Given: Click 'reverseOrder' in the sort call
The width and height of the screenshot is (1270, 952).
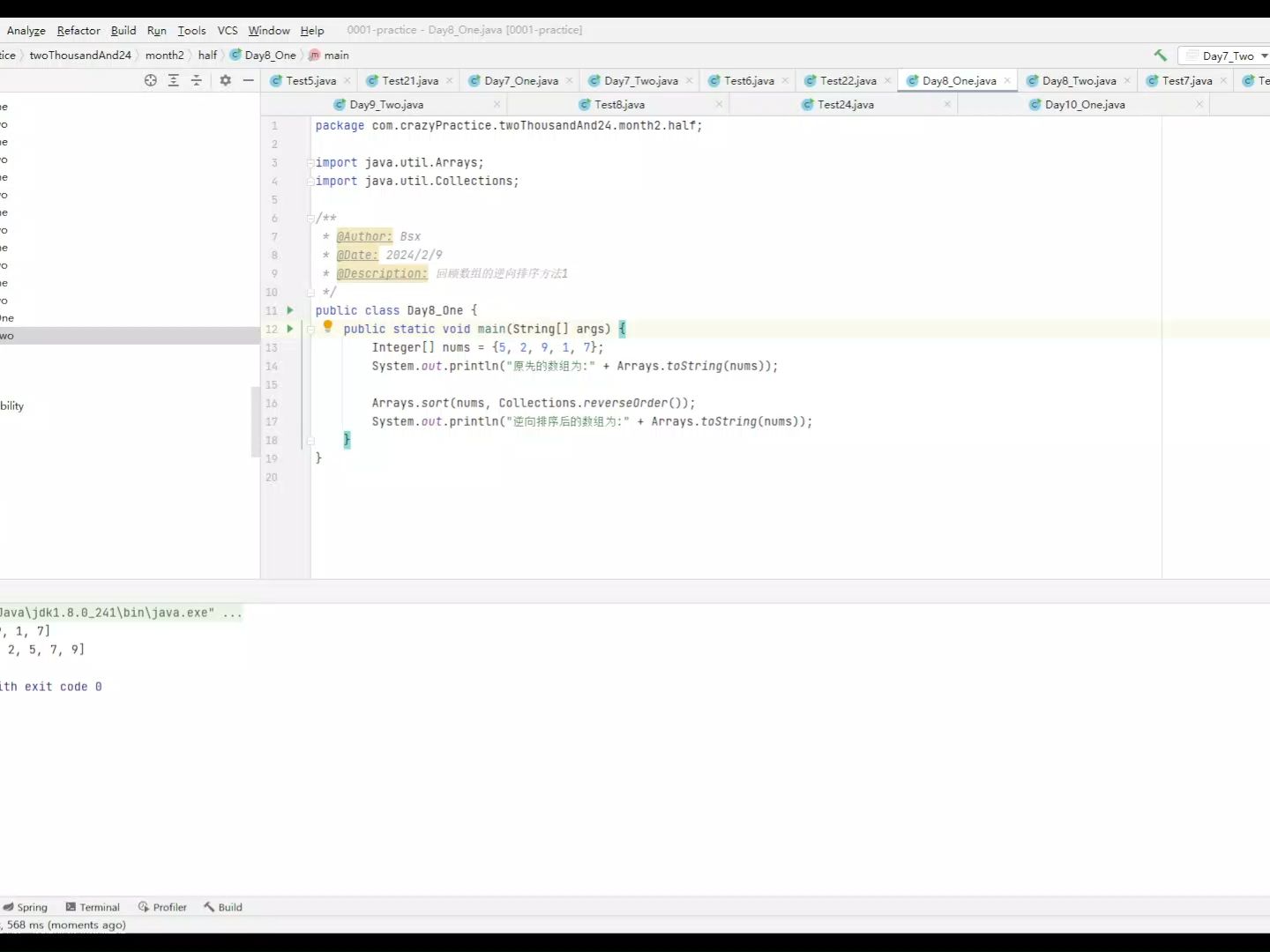Looking at the screenshot, I should pyautogui.click(x=625, y=403).
